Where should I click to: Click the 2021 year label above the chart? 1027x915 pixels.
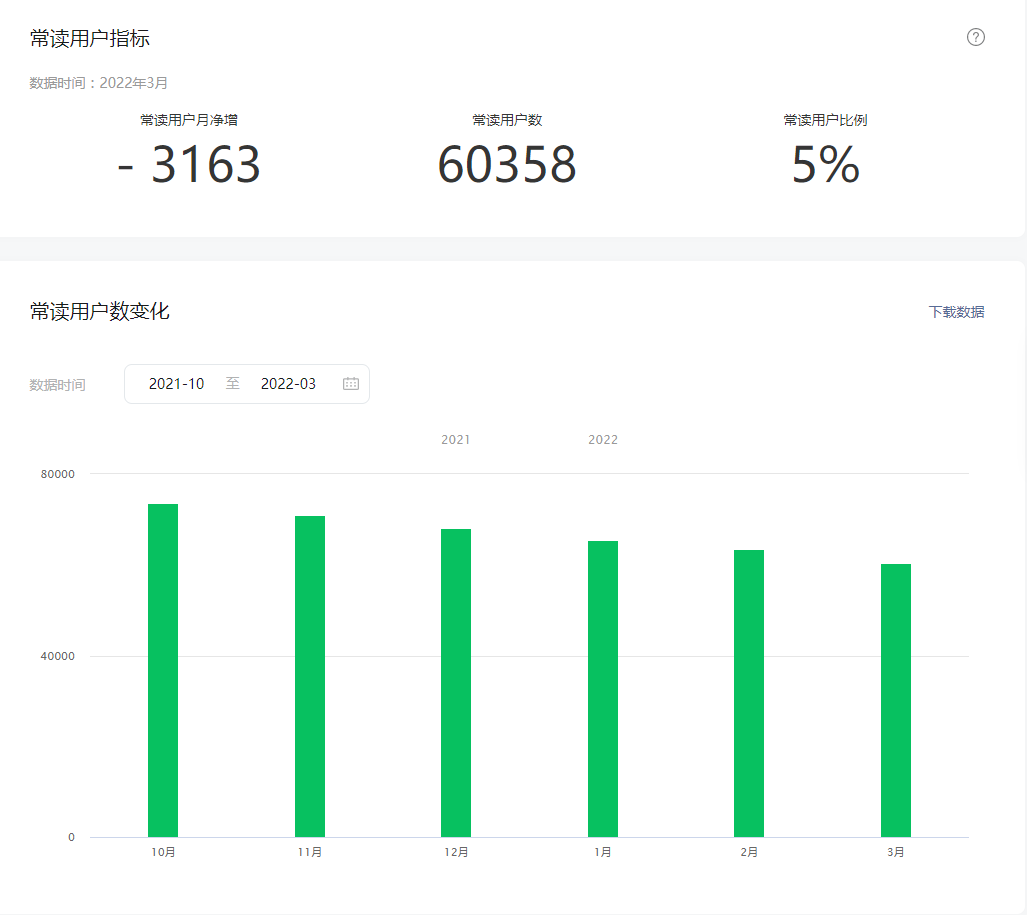[x=455, y=440]
